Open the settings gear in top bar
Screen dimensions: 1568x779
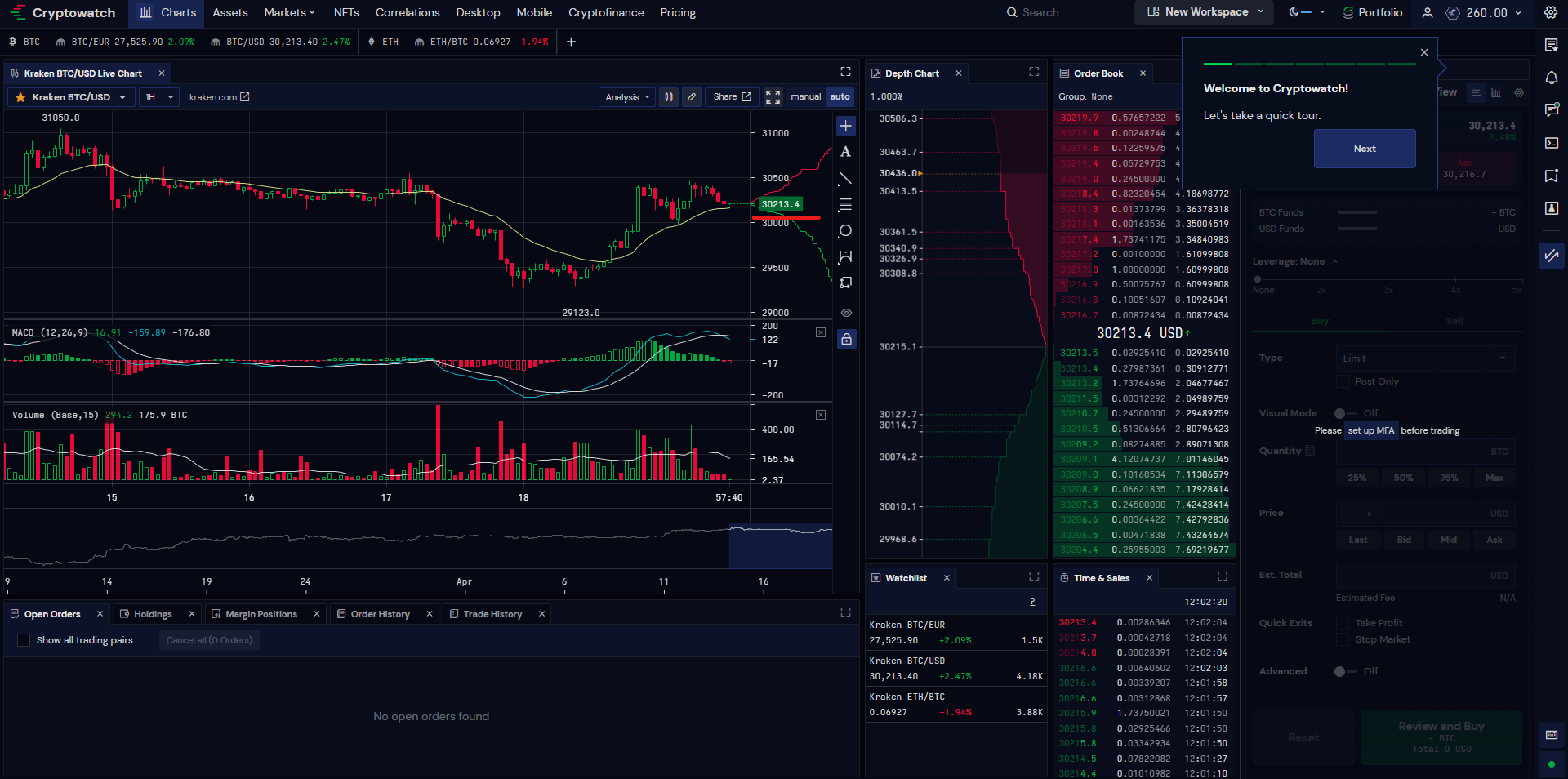(1551, 12)
